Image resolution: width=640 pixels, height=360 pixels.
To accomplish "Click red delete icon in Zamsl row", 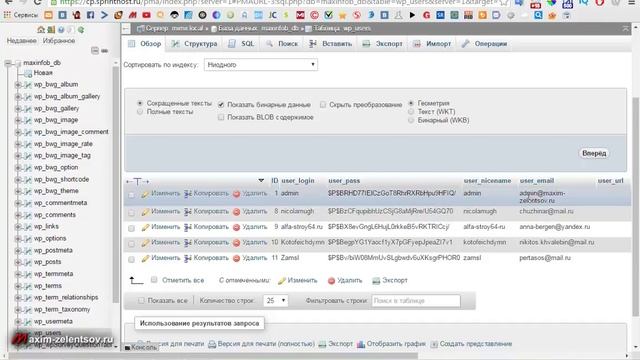I will pos(236,258).
